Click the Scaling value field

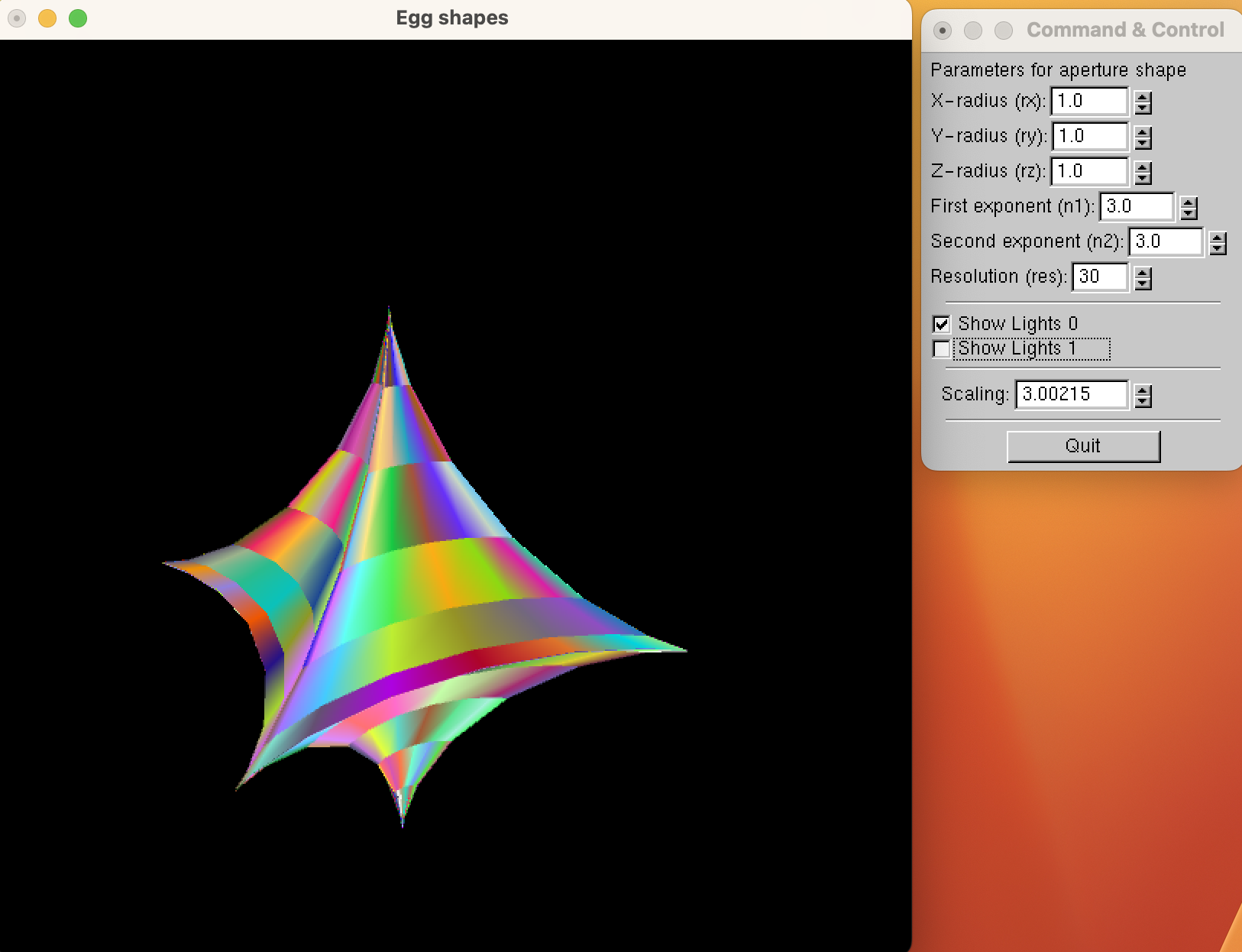point(1071,394)
